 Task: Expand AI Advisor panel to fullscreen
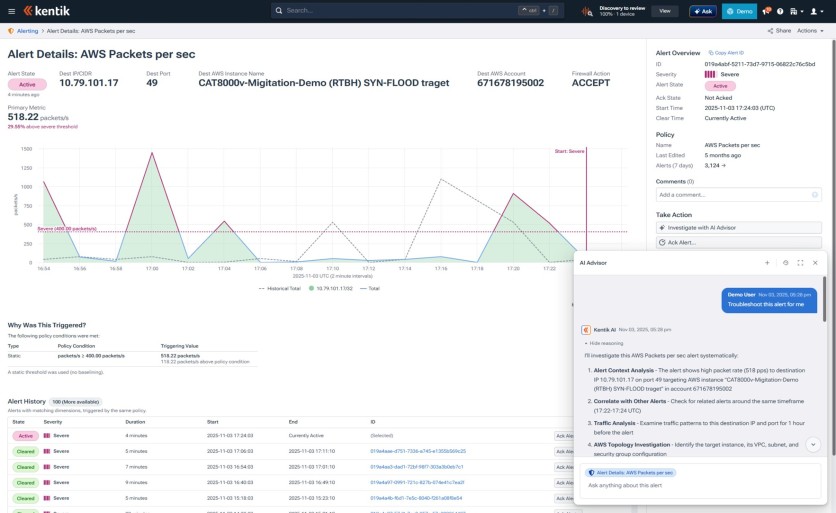(x=800, y=263)
